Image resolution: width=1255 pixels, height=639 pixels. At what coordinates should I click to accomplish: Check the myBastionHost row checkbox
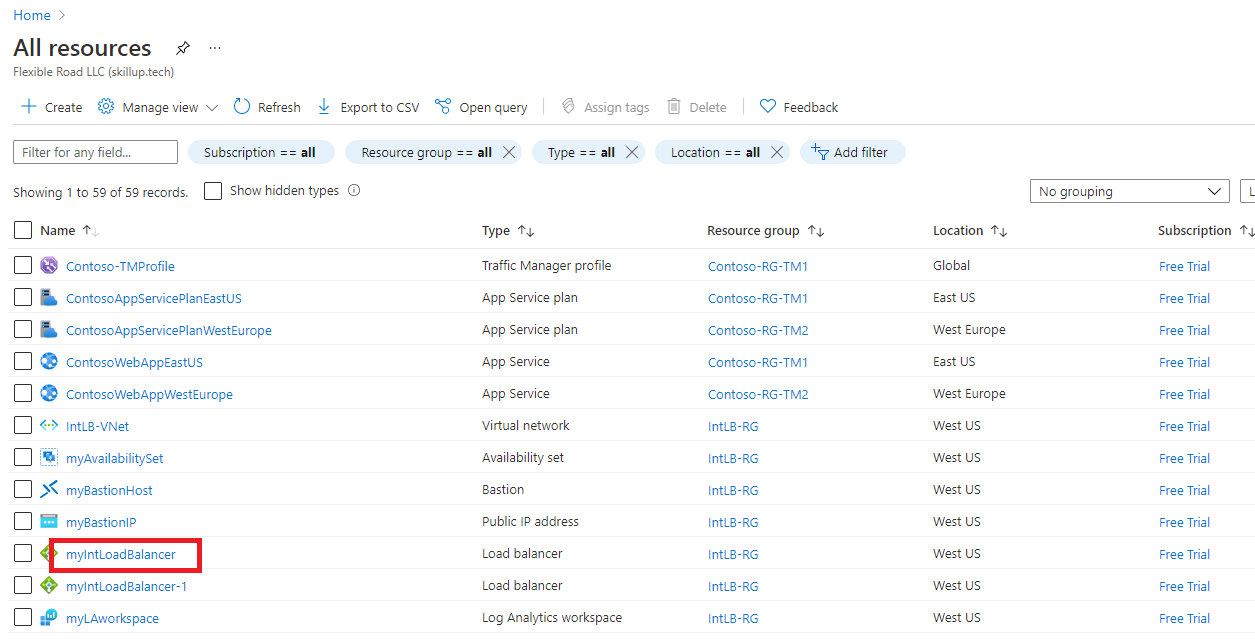(x=22, y=489)
